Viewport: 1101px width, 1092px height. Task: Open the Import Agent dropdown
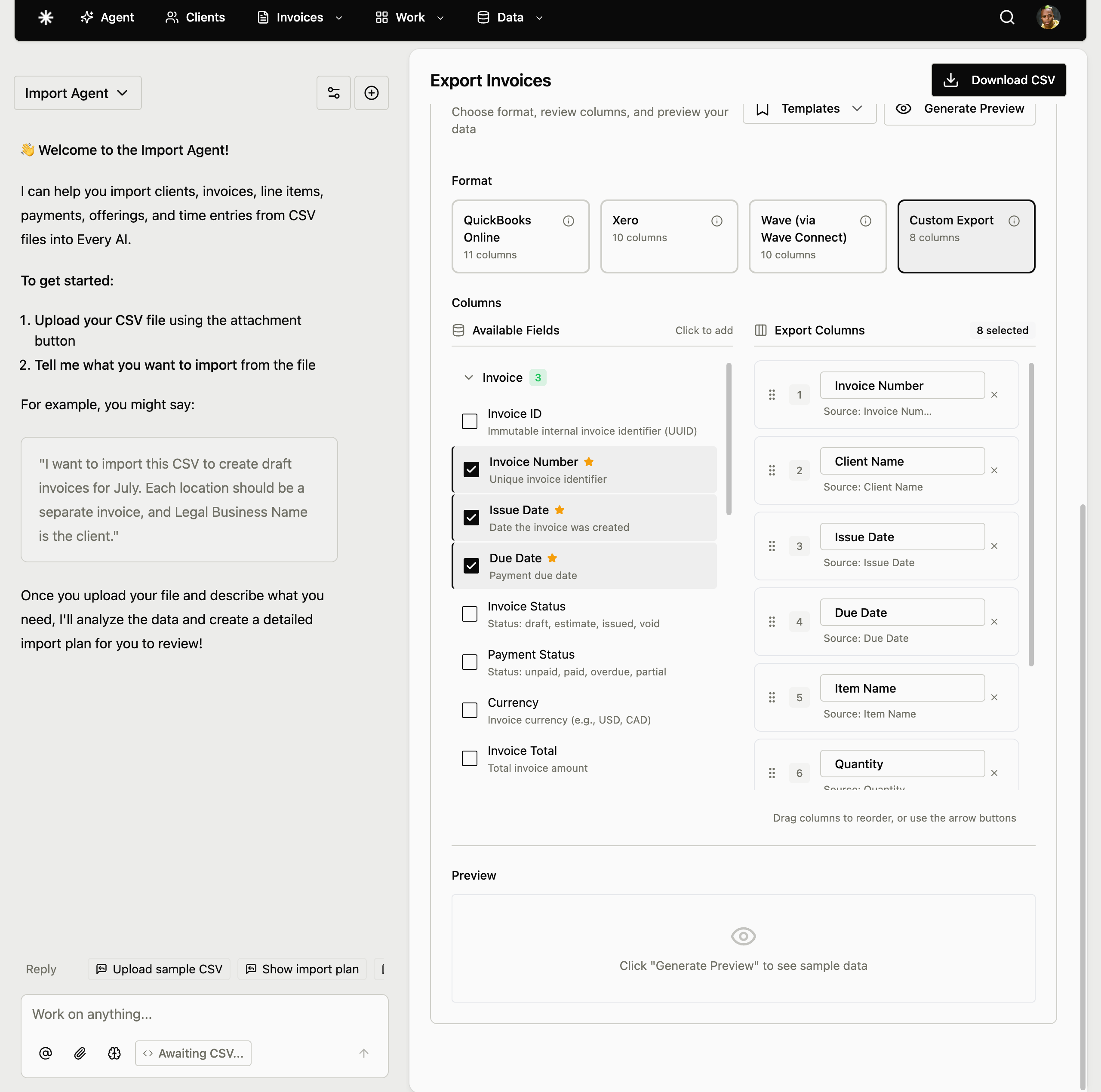(x=77, y=92)
